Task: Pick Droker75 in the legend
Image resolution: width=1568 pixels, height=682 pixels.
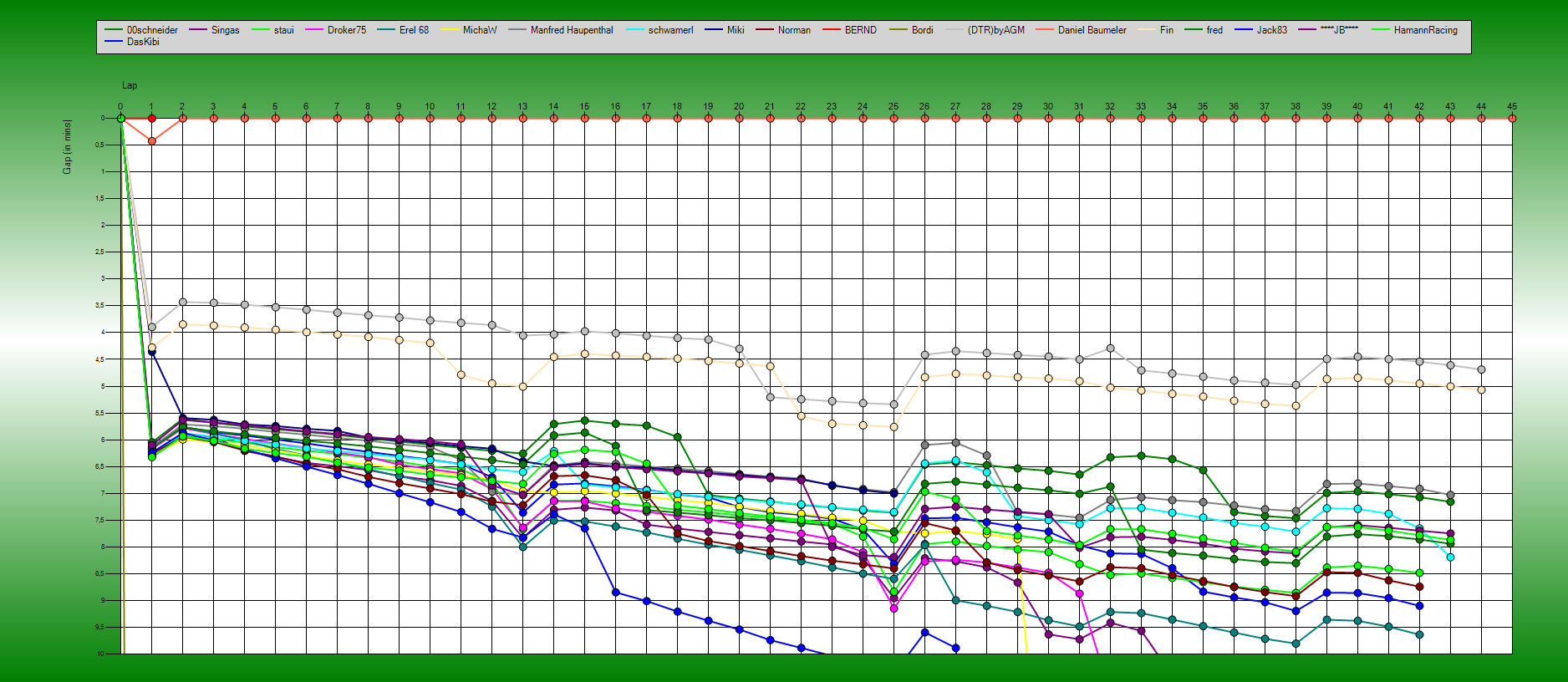Action: [x=336, y=30]
